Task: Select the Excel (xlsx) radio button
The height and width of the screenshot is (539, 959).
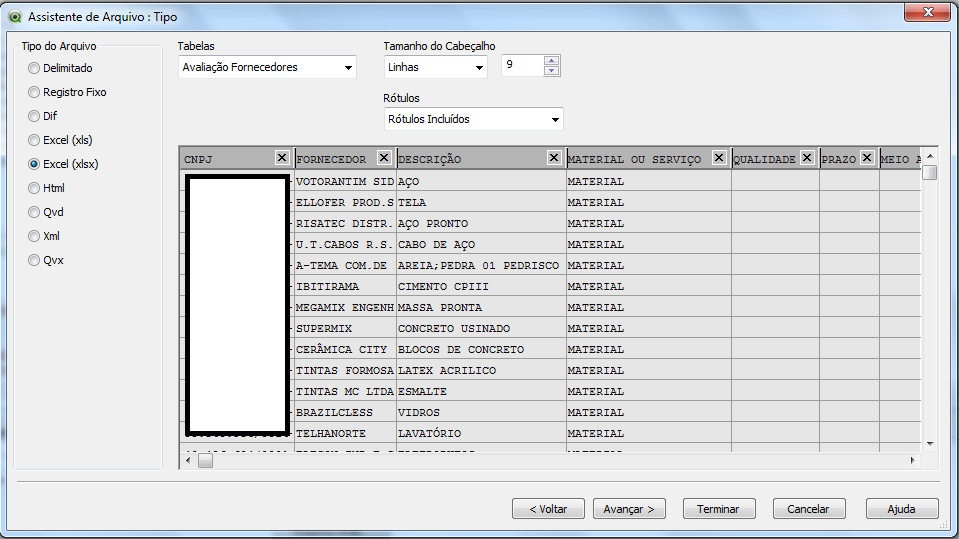Action: pyautogui.click(x=34, y=164)
